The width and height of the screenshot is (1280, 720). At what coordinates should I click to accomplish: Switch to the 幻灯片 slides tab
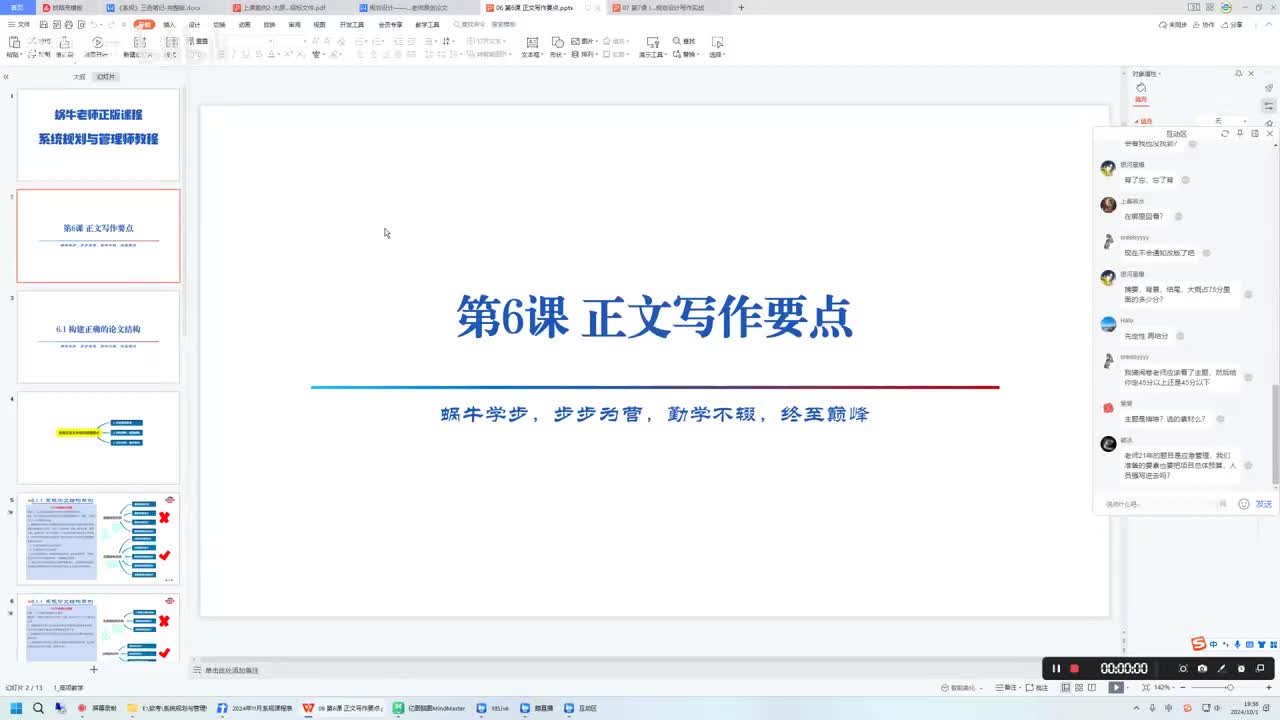(106, 77)
